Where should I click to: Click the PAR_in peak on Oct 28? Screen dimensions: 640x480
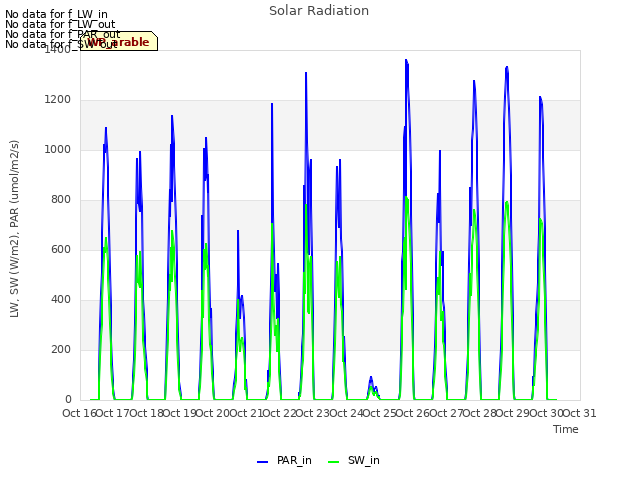(x=507, y=67)
